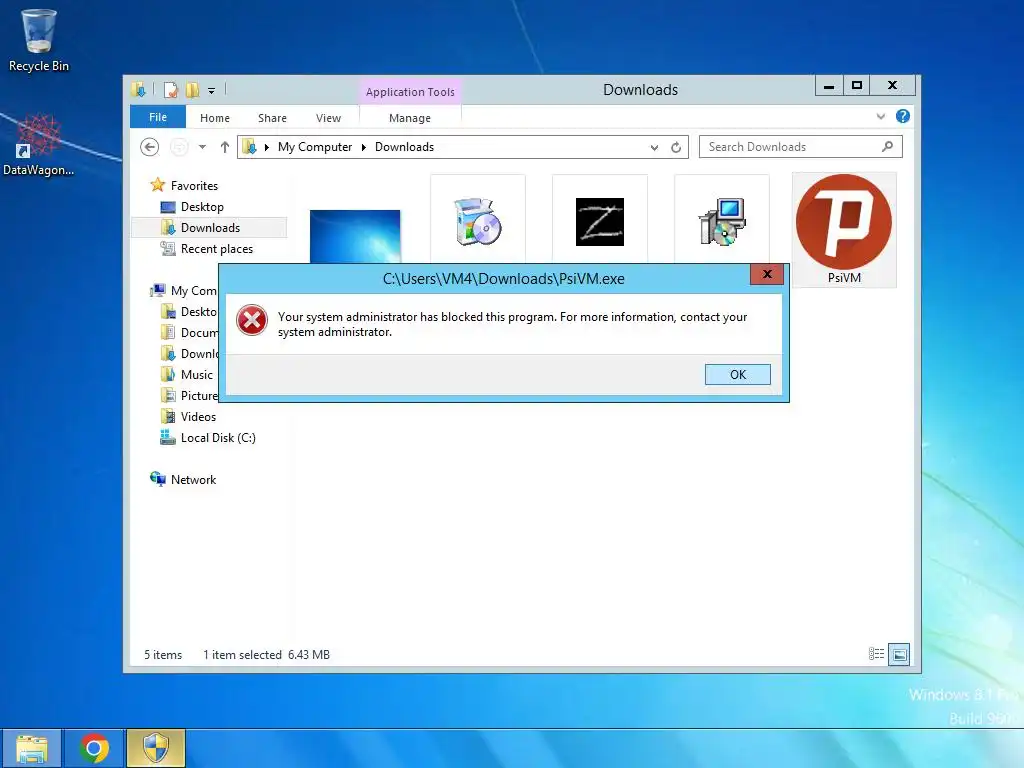This screenshot has height=768, width=1024.
Task: Open the View ribbon tab
Action: point(328,118)
